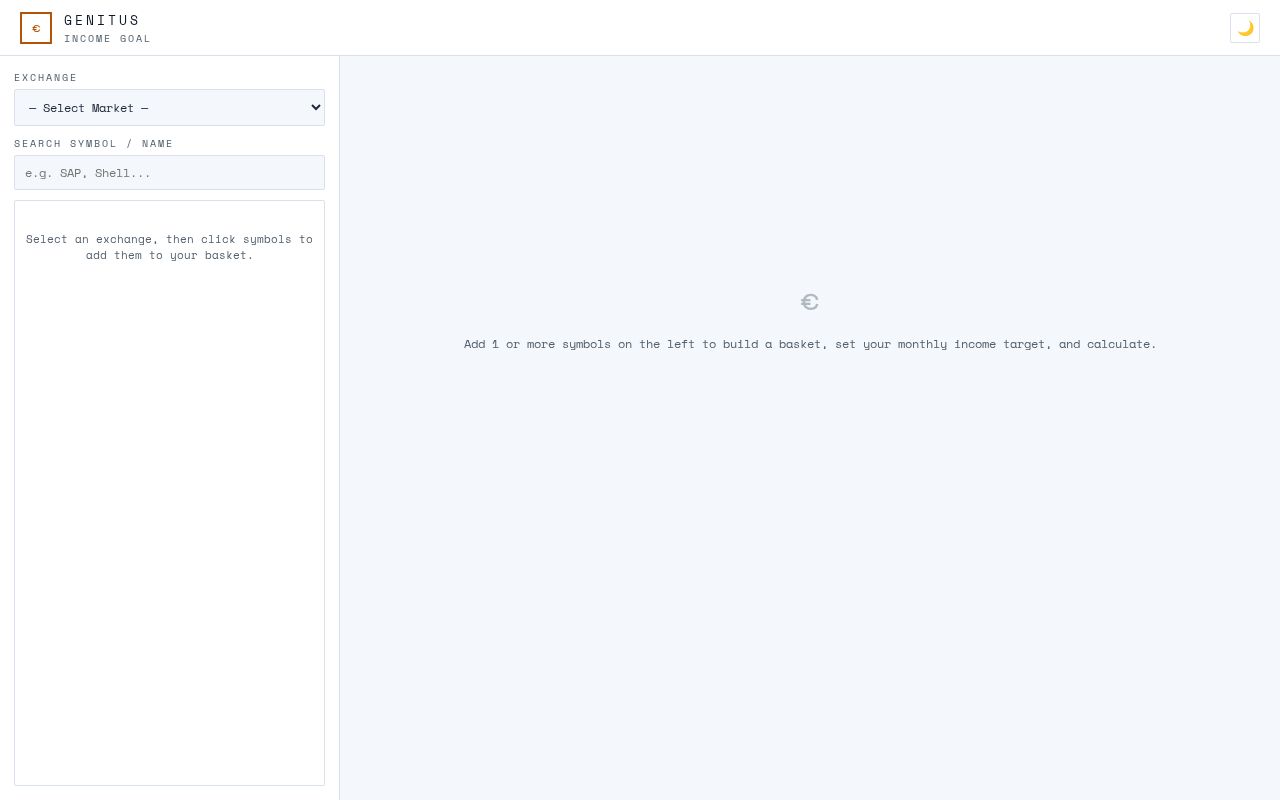The image size is (1280, 800).
Task: Click the Genitus euro logo icon
Action: (x=36, y=28)
